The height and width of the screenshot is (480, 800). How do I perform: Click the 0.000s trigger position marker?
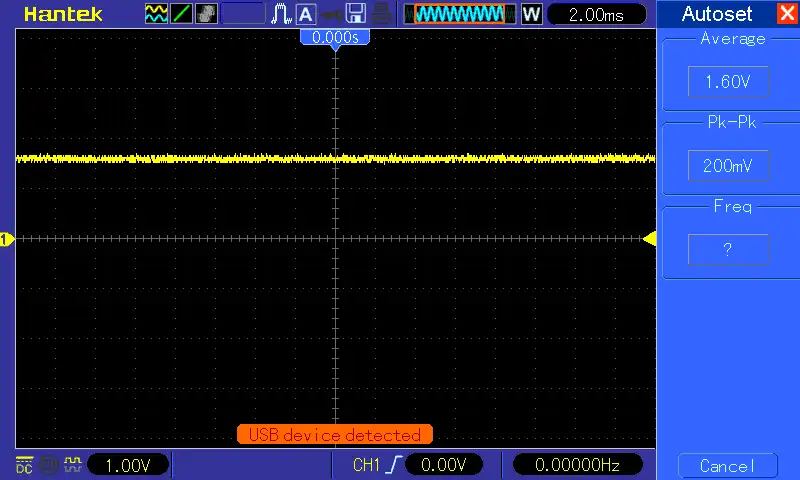[335, 38]
